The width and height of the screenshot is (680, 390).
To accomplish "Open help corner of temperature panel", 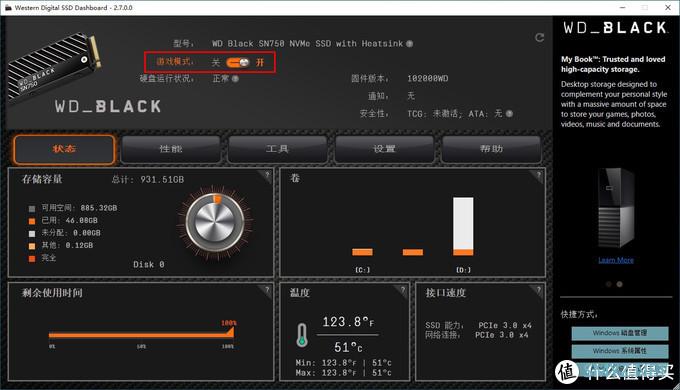I will tap(403, 289).
